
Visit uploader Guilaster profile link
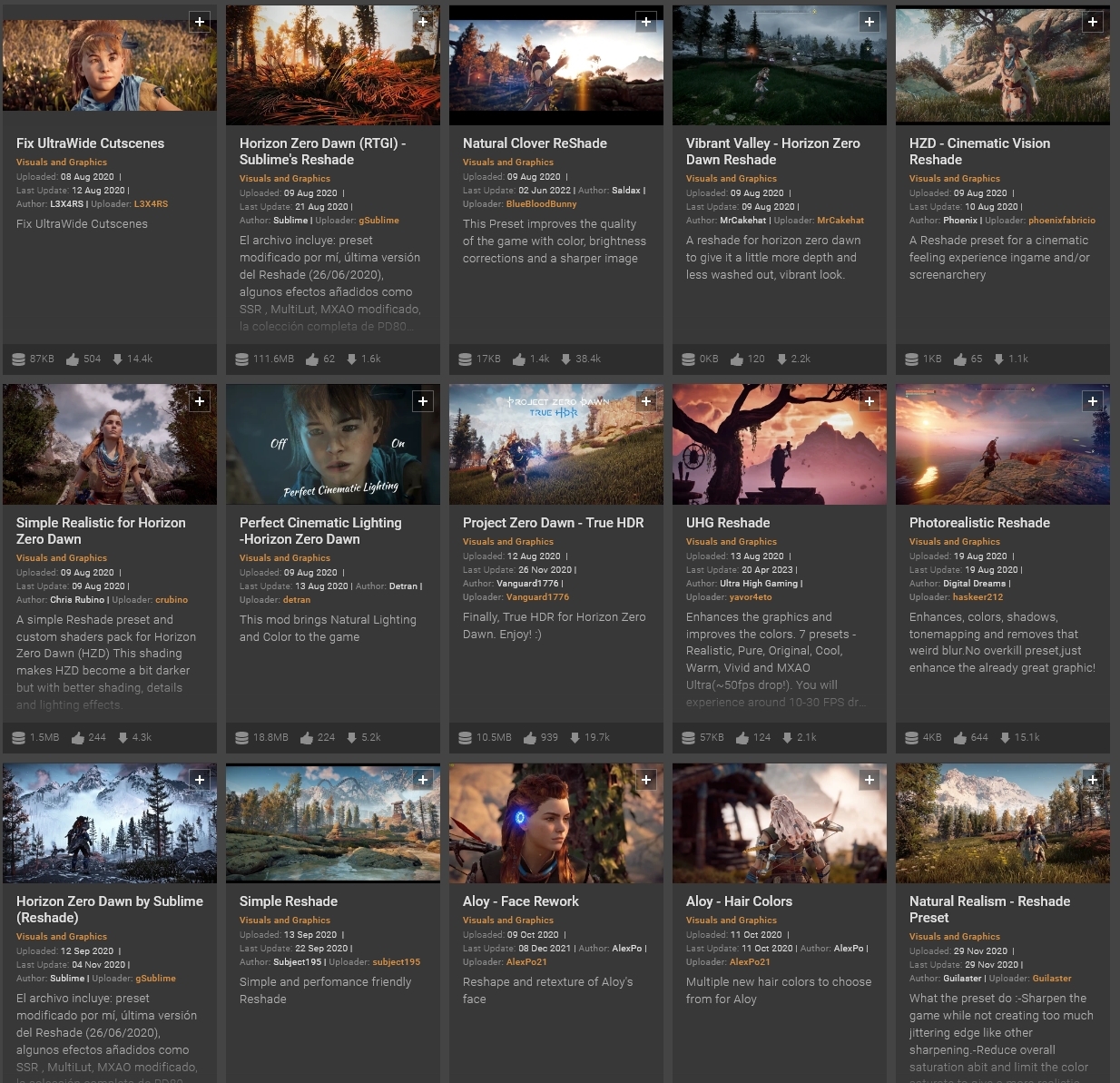pyautogui.click(x=1052, y=979)
